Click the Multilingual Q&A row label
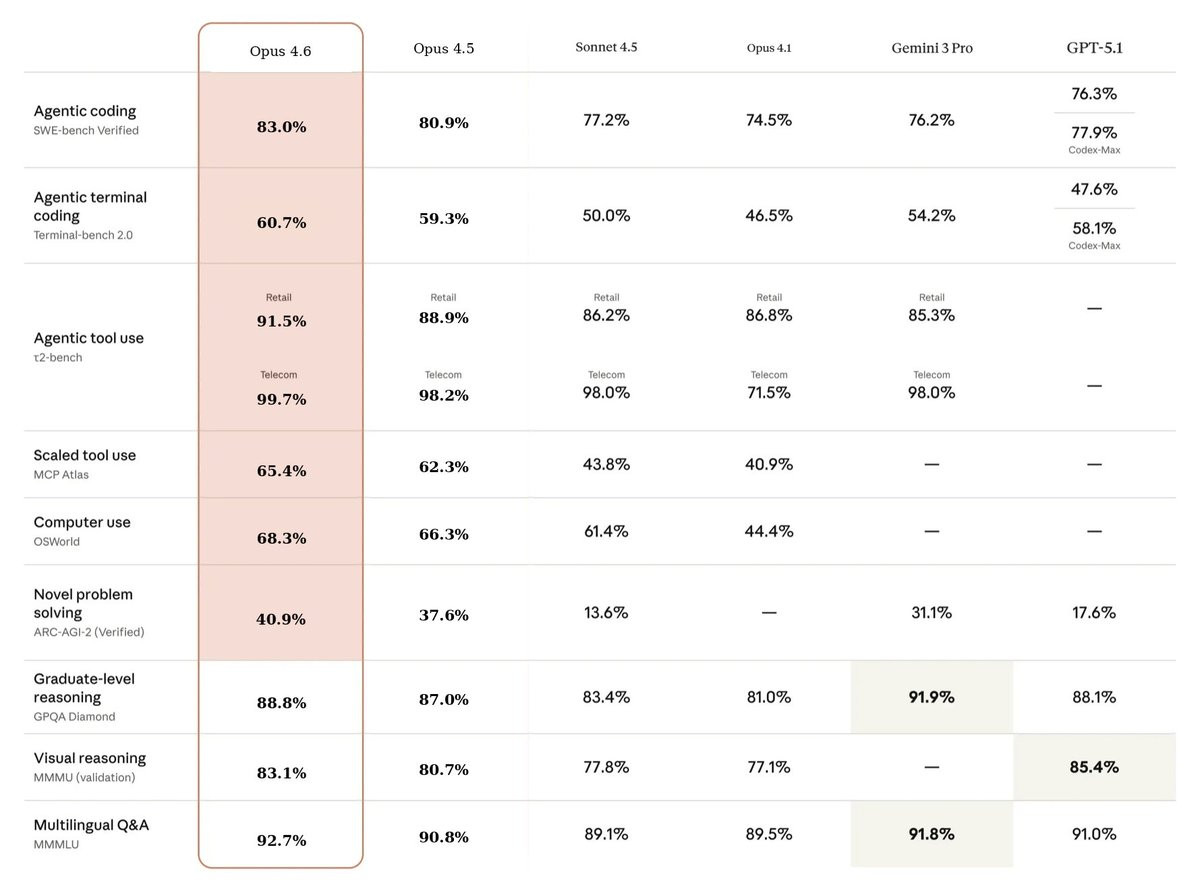This screenshot has height=891, width=1200. click(91, 825)
